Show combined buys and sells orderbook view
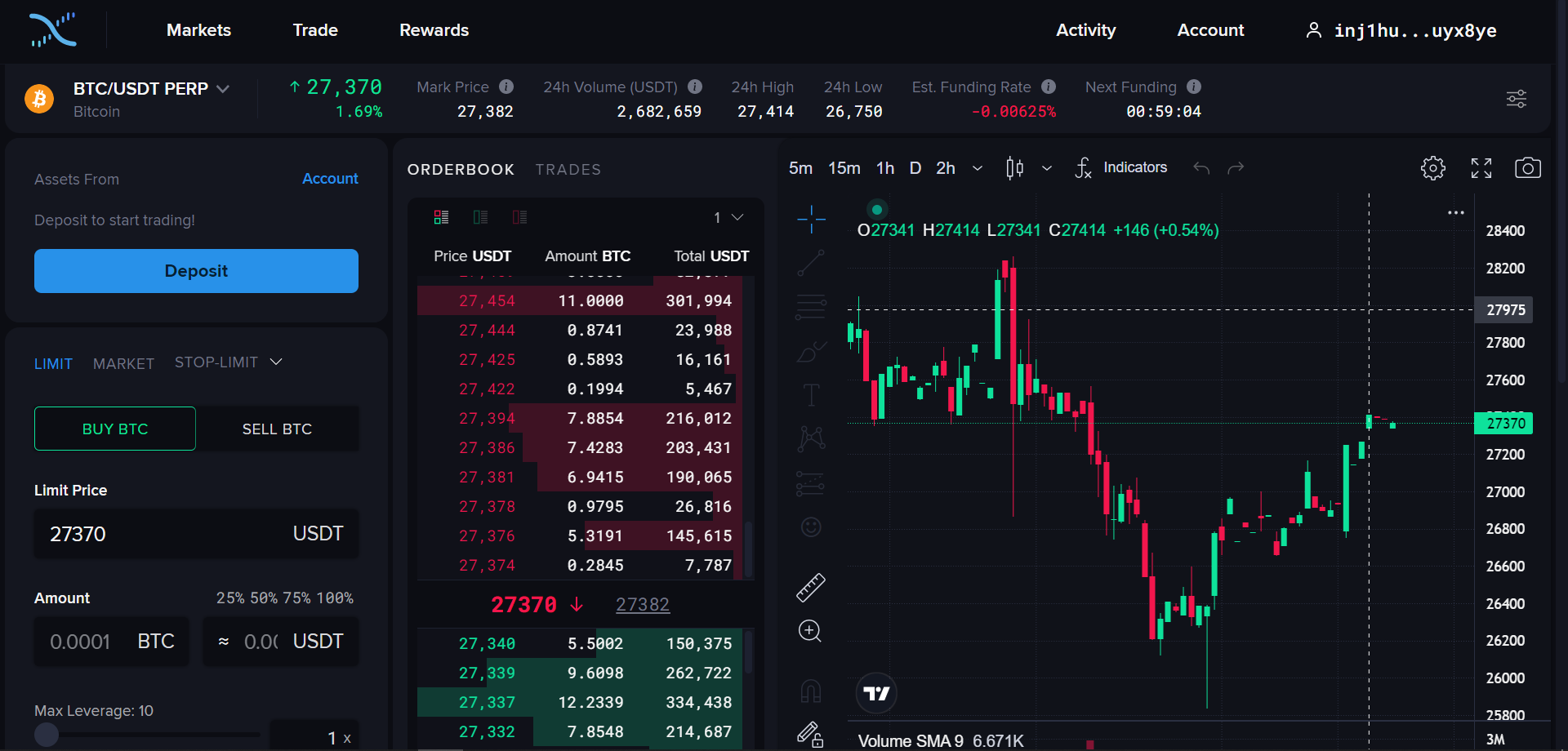Viewport: 1568px width, 751px height. 441,217
